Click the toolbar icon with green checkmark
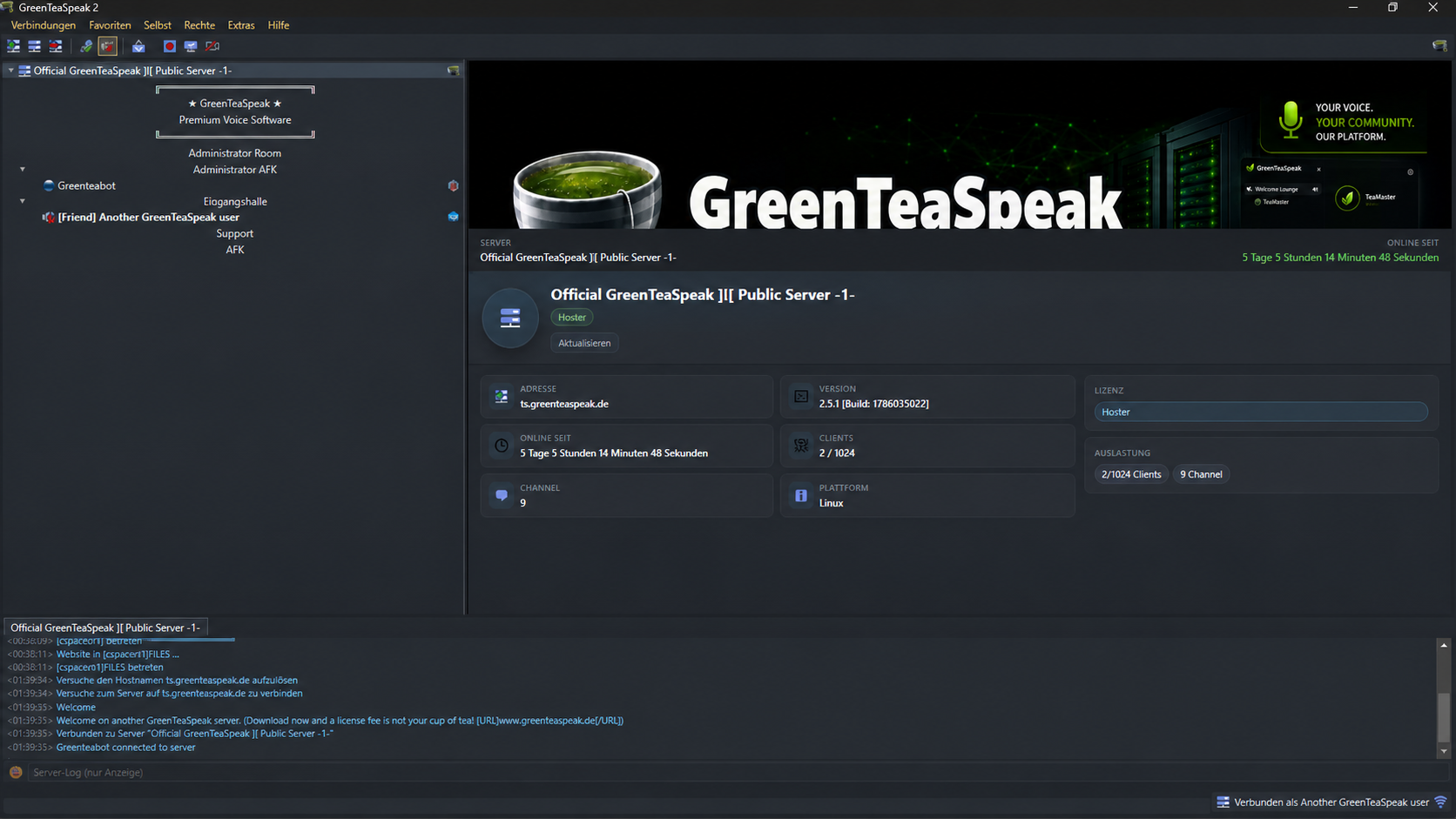This screenshot has height=819, width=1456. (86, 46)
